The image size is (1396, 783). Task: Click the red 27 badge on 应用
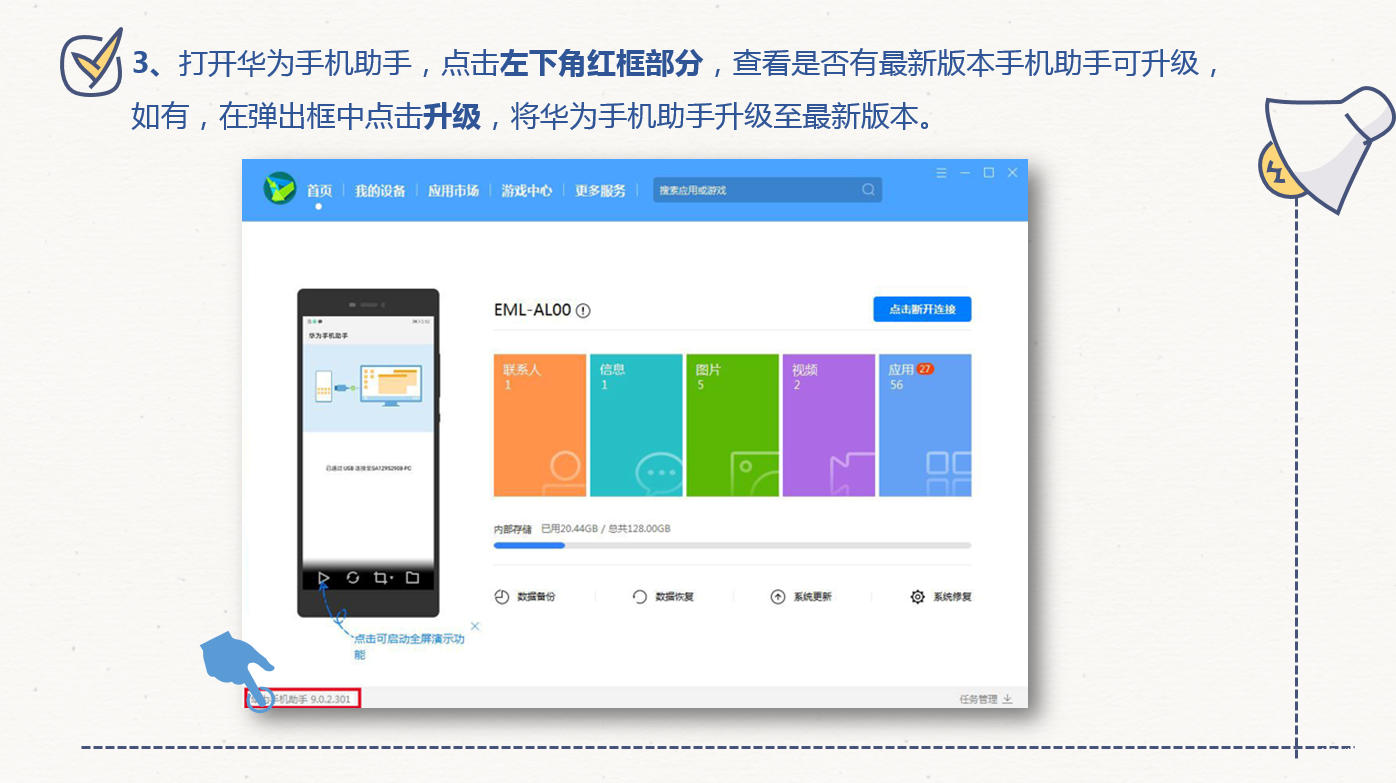(925, 369)
